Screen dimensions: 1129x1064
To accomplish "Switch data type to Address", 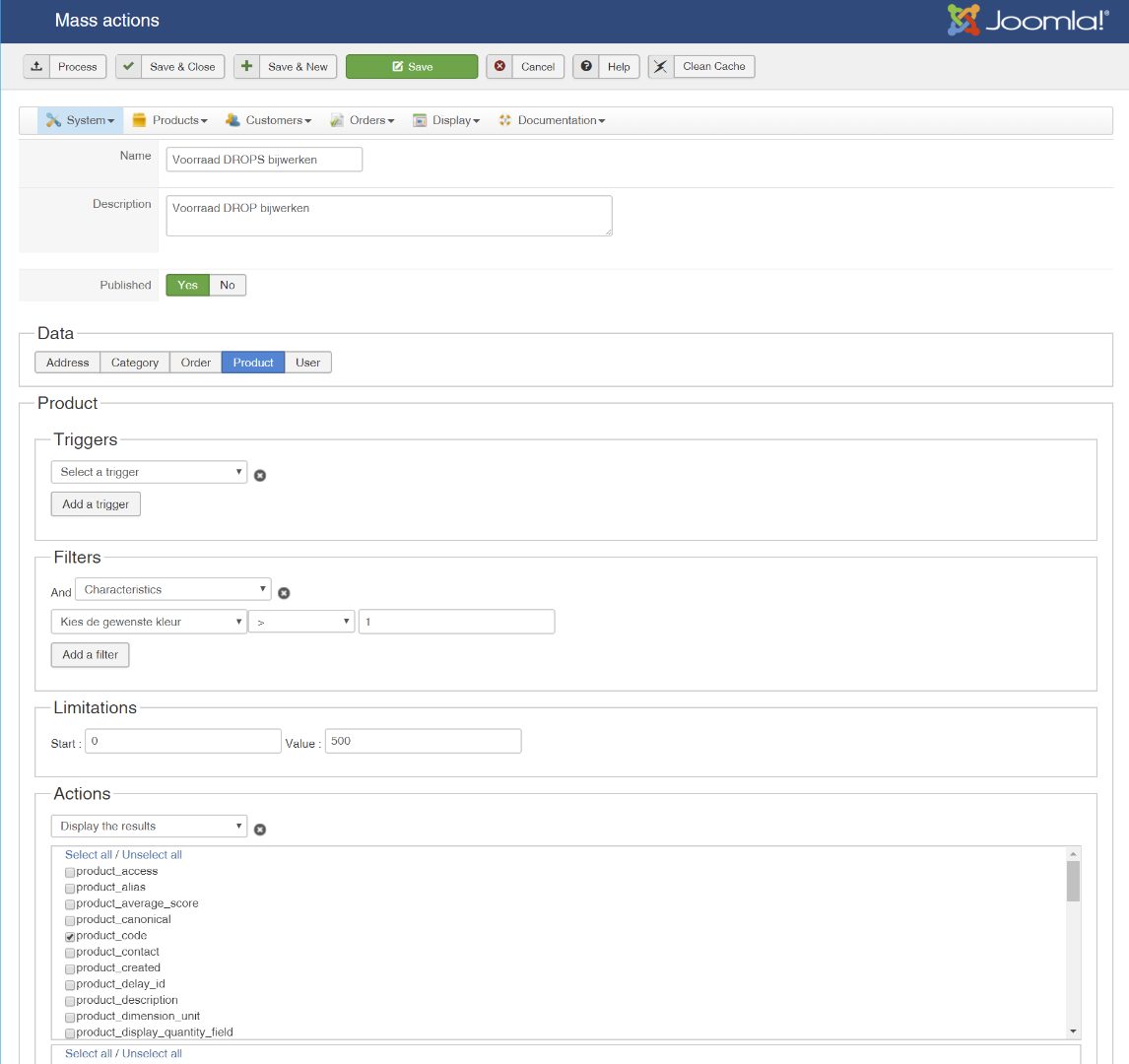I will click(68, 363).
